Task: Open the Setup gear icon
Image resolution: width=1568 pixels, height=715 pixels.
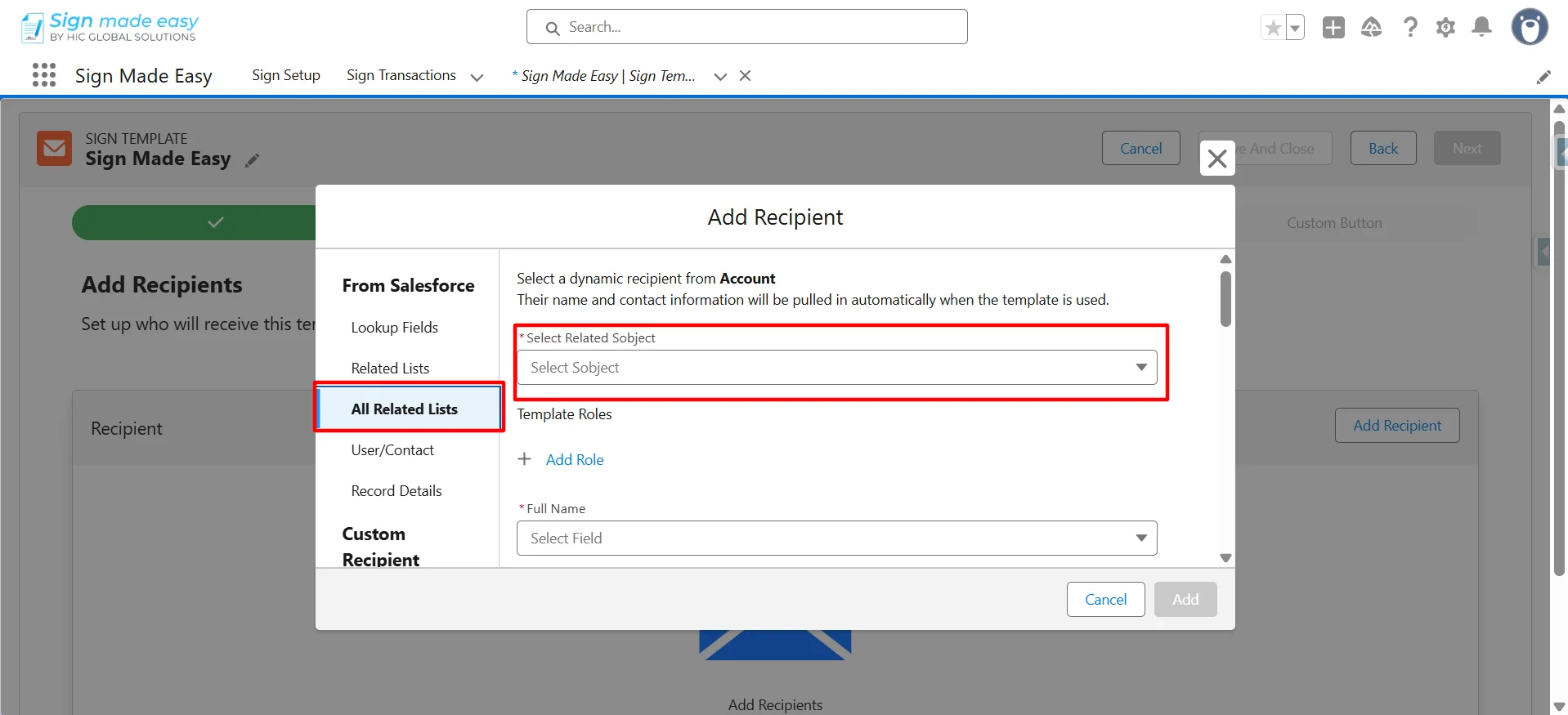Action: pos(1445,27)
